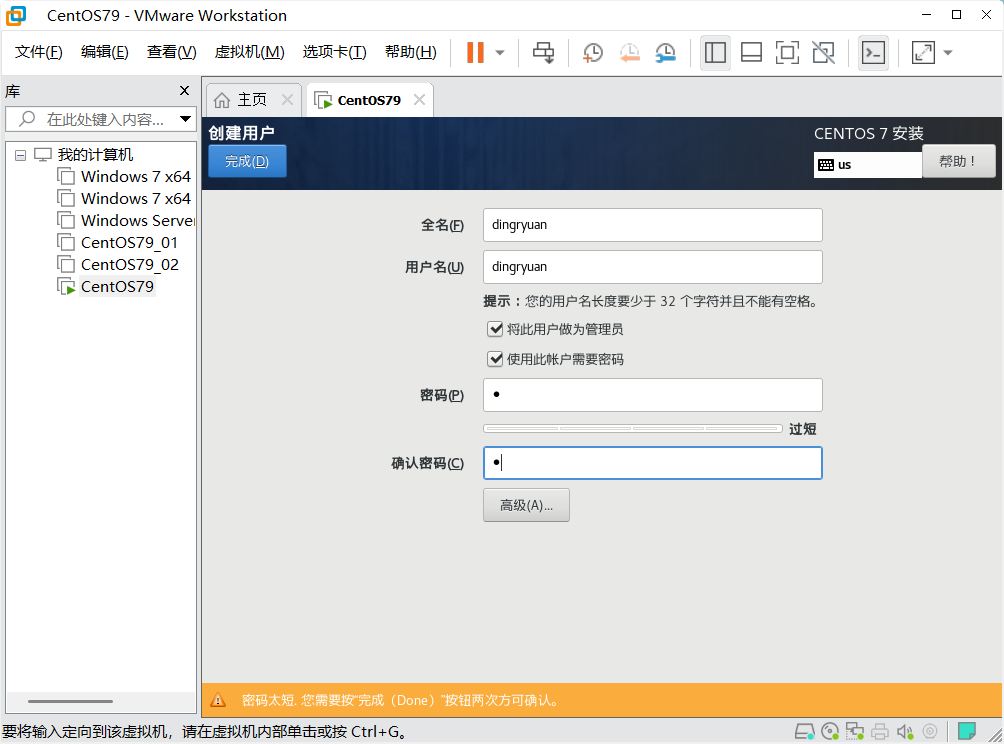Pause the virtual machine
The image size is (1004, 744).
point(475,53)
